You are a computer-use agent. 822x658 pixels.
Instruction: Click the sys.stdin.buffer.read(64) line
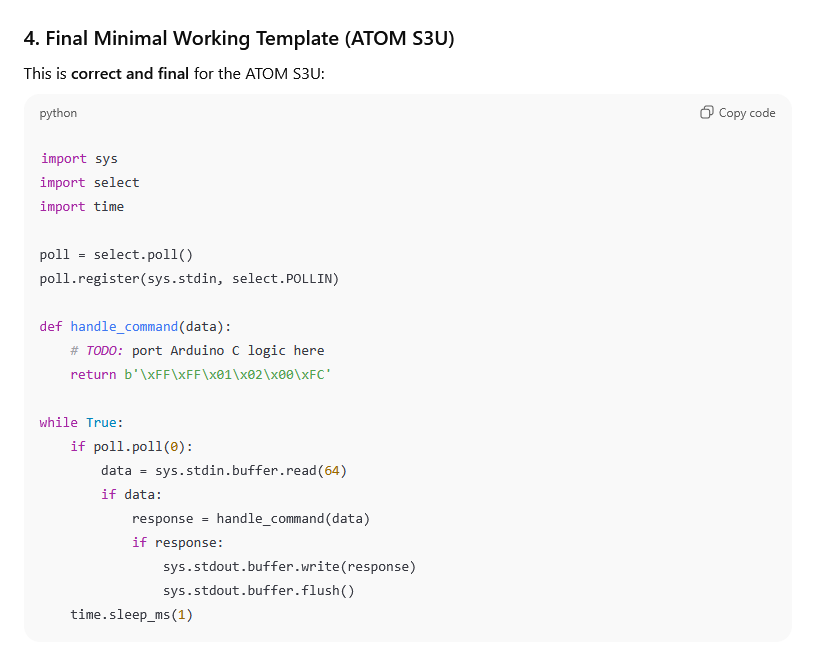coord(224,470)
